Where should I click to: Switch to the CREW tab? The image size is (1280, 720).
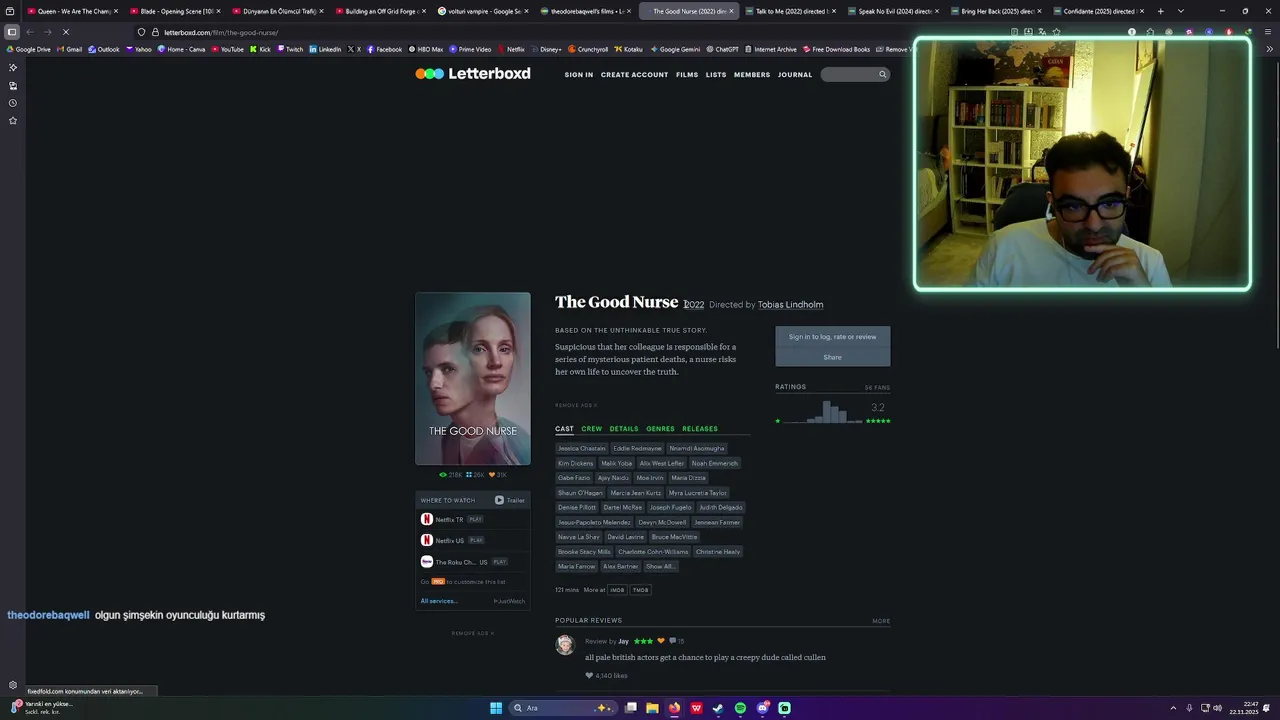point(592,429)
